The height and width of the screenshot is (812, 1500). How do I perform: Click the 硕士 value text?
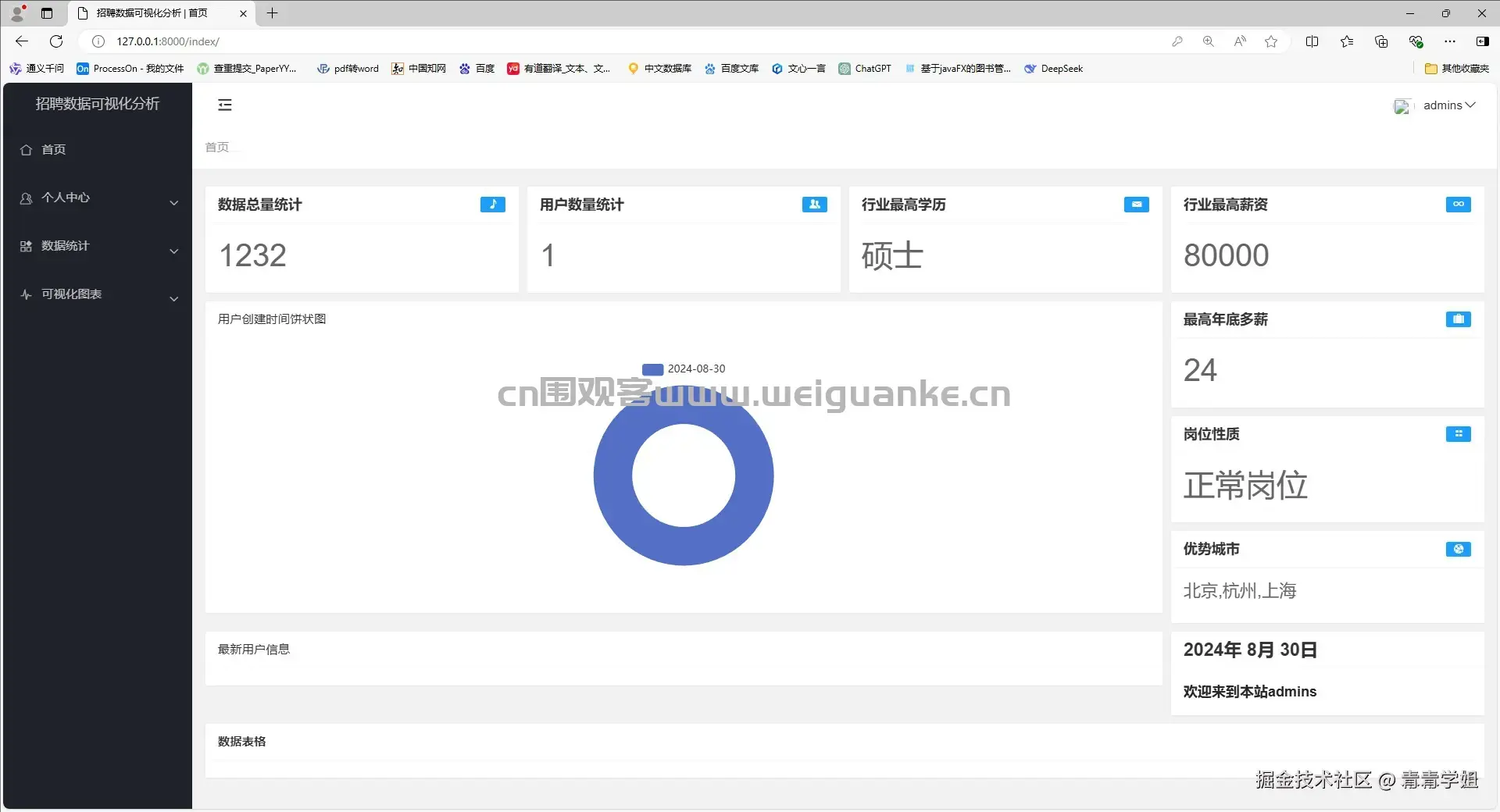tap(892, 256)
